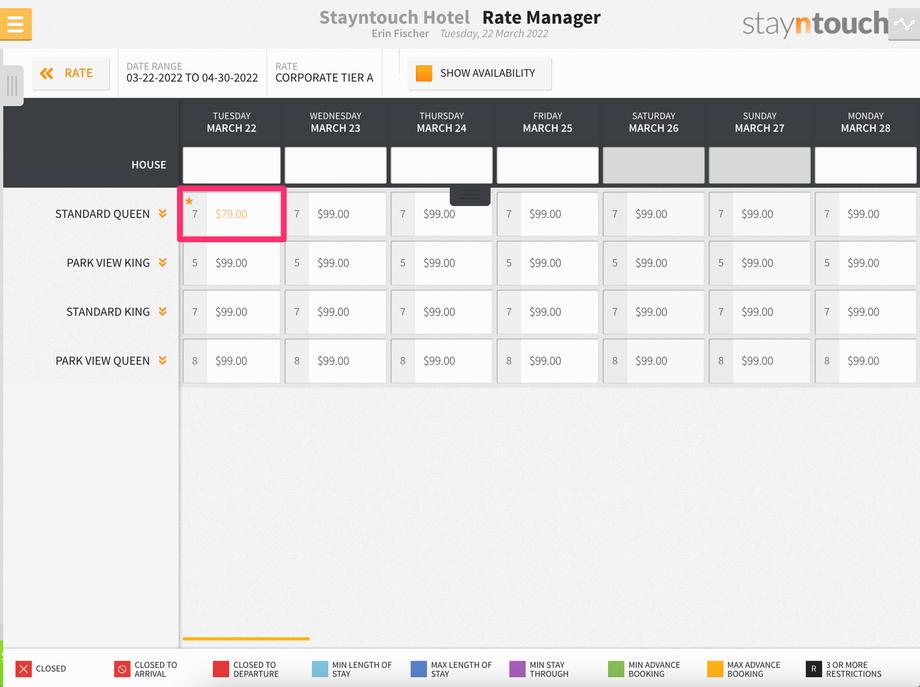Open Standard King $99.00 rate on March 27
Screen dimensions: 920x687
pyautogui.click(x=760, y=312)
